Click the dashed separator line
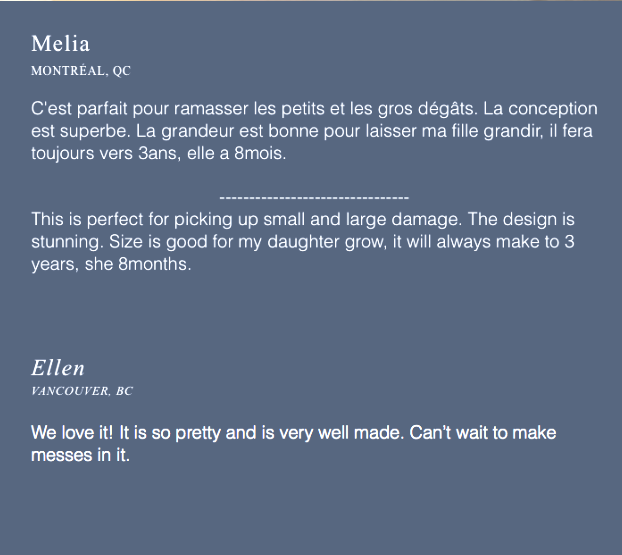 point(313,198)
